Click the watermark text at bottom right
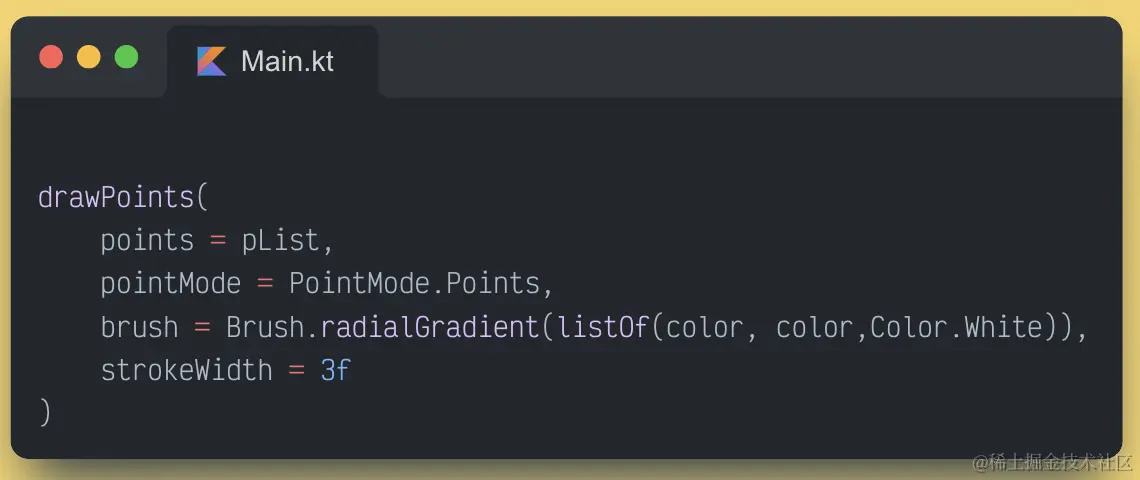1140x480 pixels. coord(1053,461)
